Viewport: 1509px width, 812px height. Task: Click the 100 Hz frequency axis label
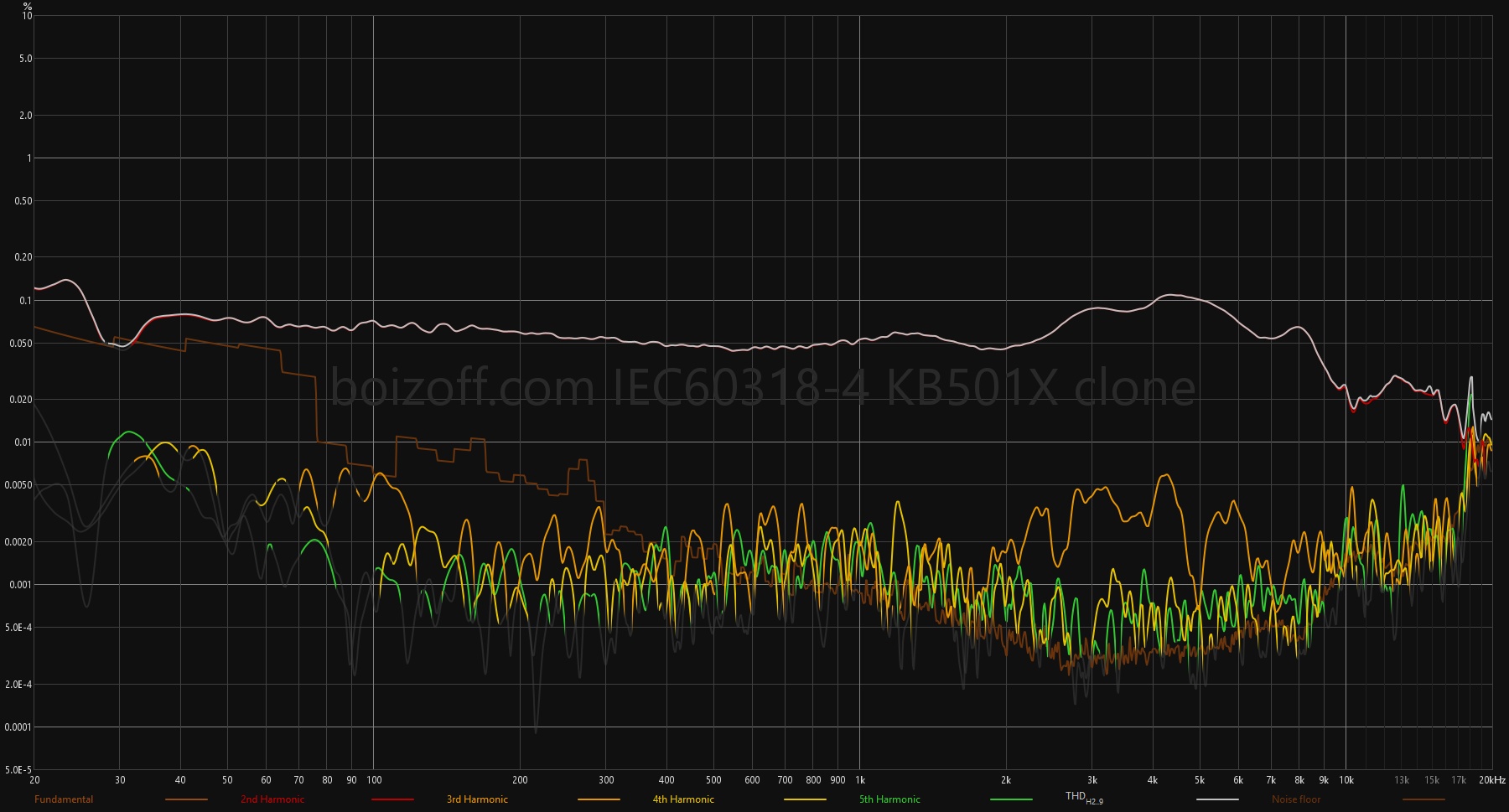(x=374, y=780)
